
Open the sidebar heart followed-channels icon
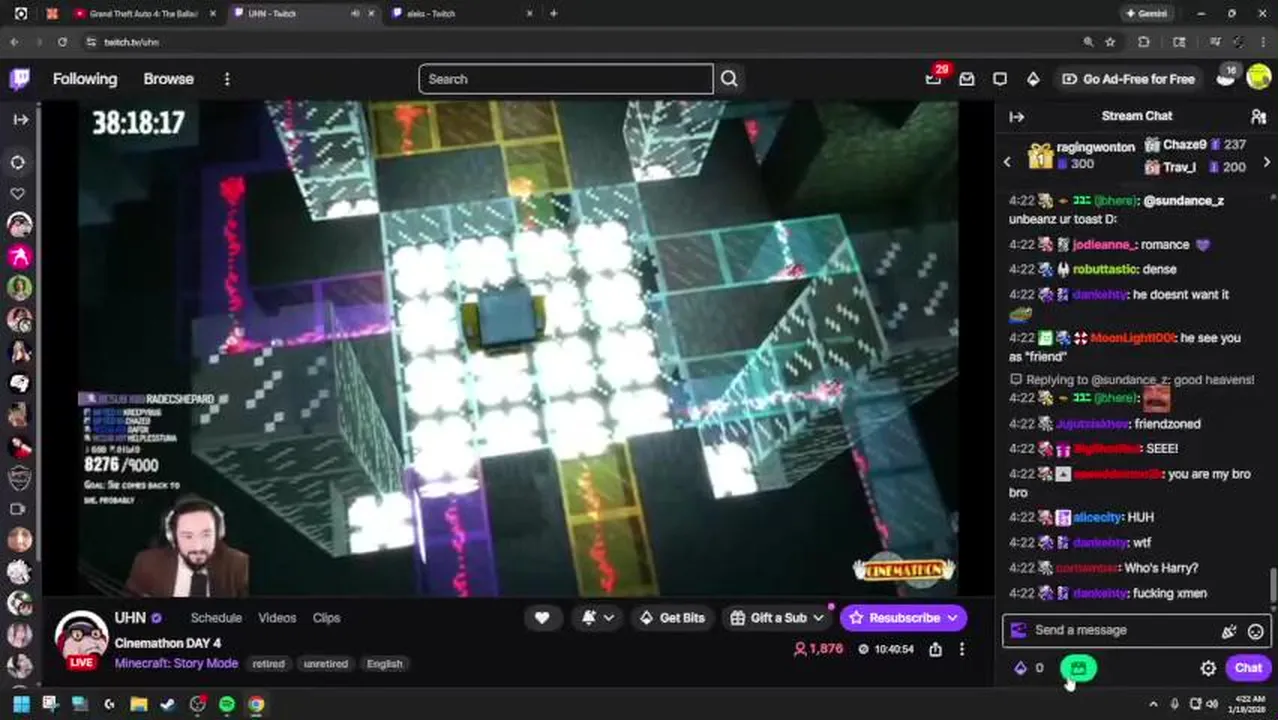click(x=18, y=193)
